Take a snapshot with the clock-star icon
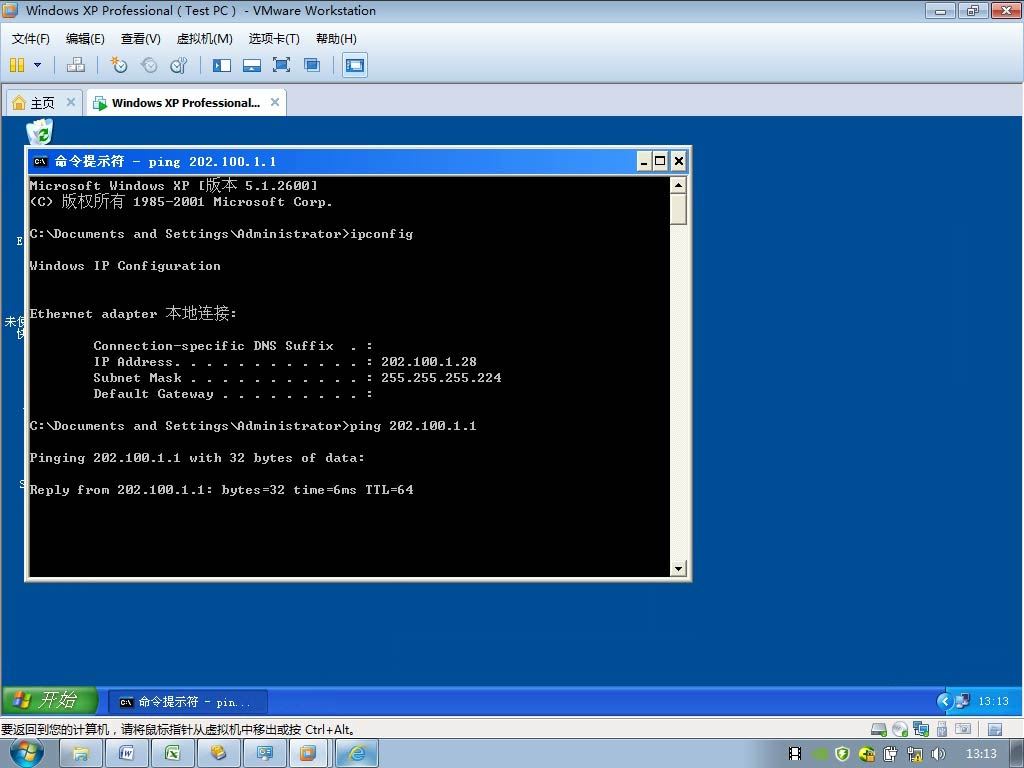The image size is (1024, 768). coord(118,65)
